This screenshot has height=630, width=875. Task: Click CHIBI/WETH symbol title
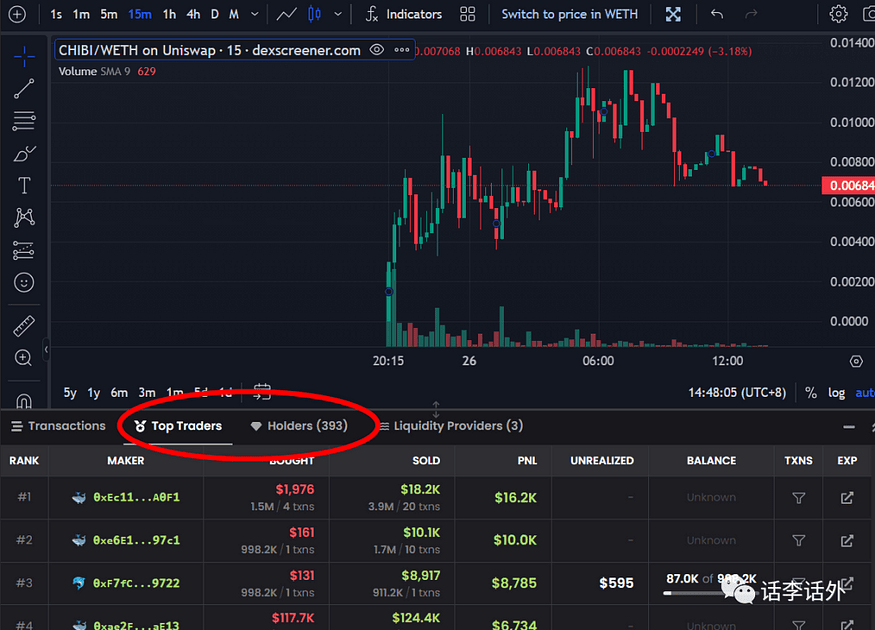click(209, 50)
